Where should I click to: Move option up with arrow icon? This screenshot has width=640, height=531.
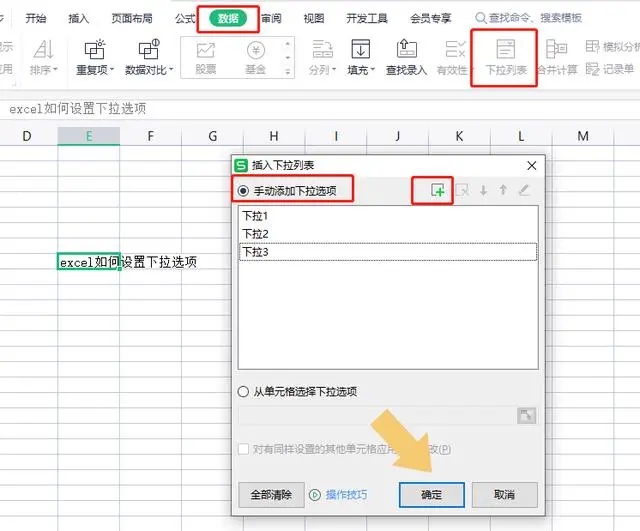tap(503, 190)
